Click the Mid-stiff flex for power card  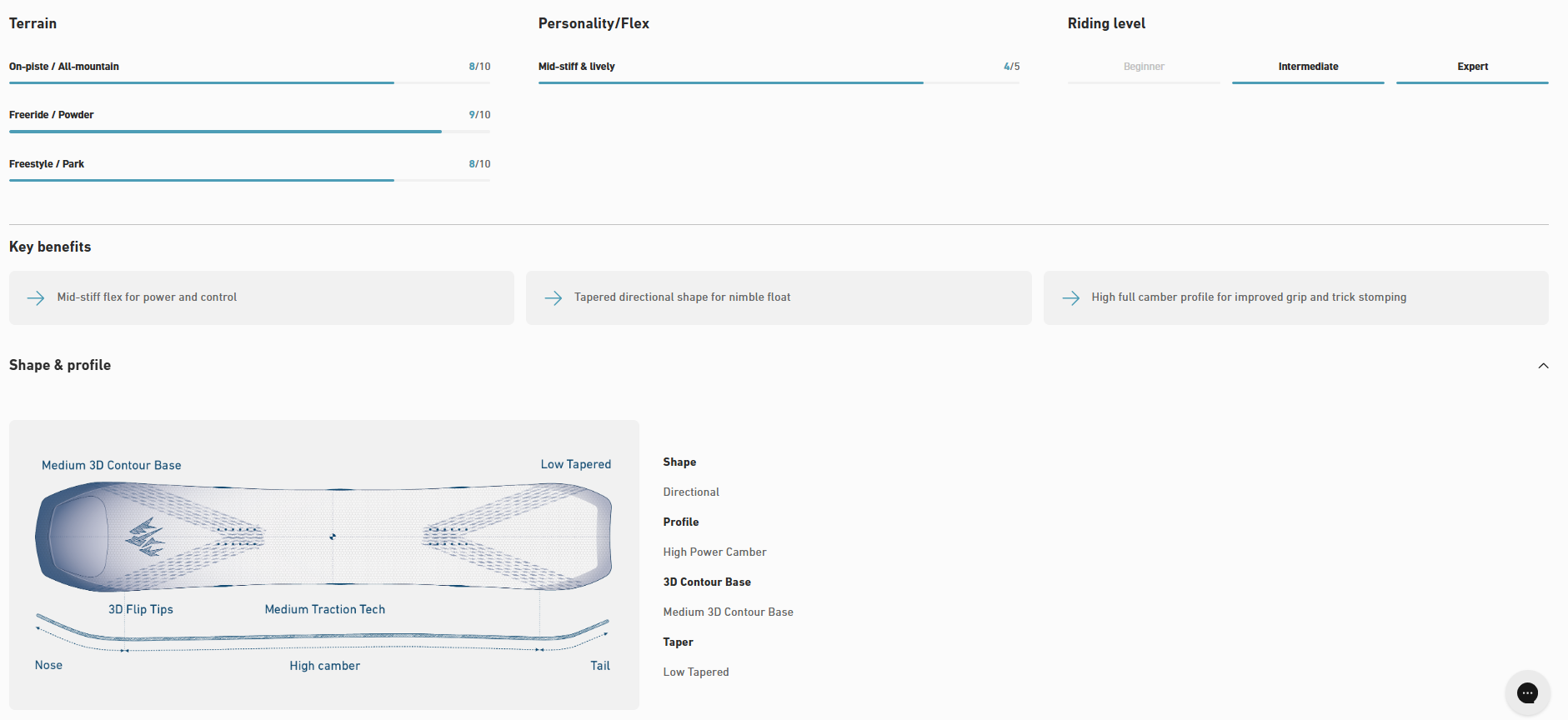pos(262,297)
